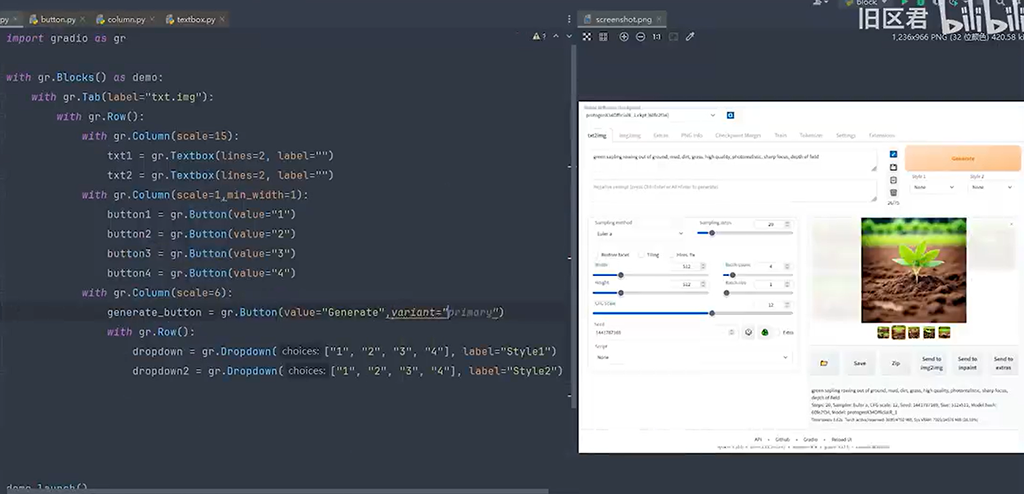This screenshot has width=1024, height=494.
Task: Click the zoom out icon in image viewer toolbar
Action: 641,37
